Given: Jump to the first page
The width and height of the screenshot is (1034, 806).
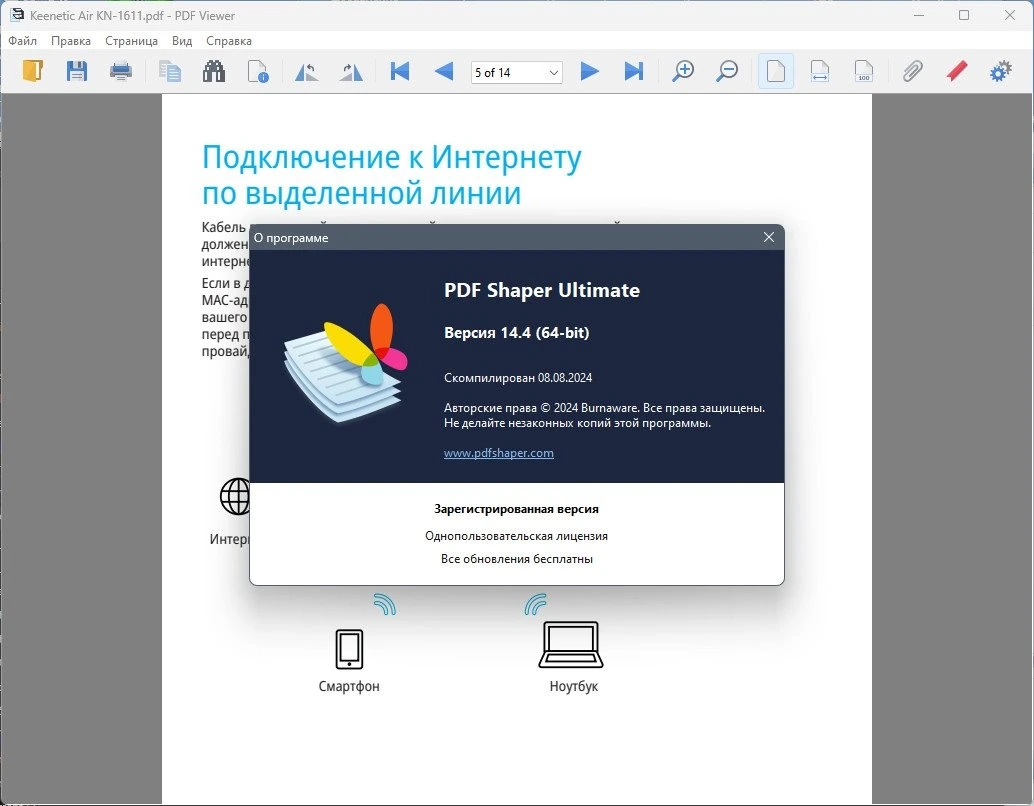Looking at the screenshot, I should pos(400,71).
